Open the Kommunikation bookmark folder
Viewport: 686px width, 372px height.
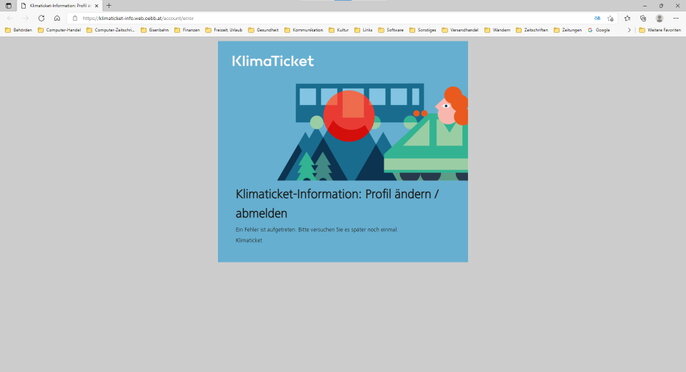coord(304,30)
